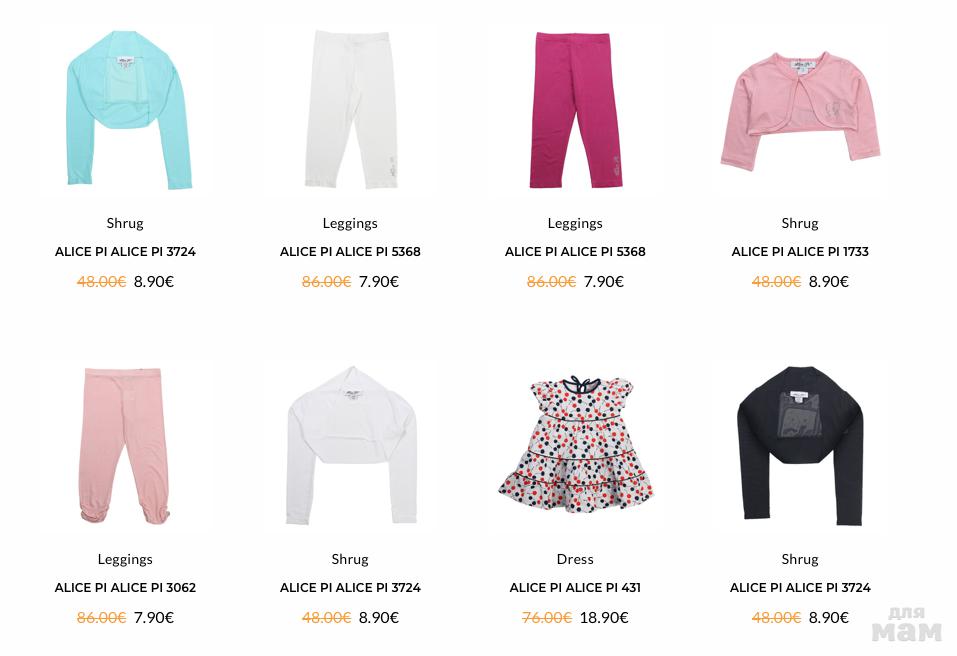The width and height of the screenshot is (957, 656).
Task: Open the turquoise shrug product image
Action: [x=129, y=110]
